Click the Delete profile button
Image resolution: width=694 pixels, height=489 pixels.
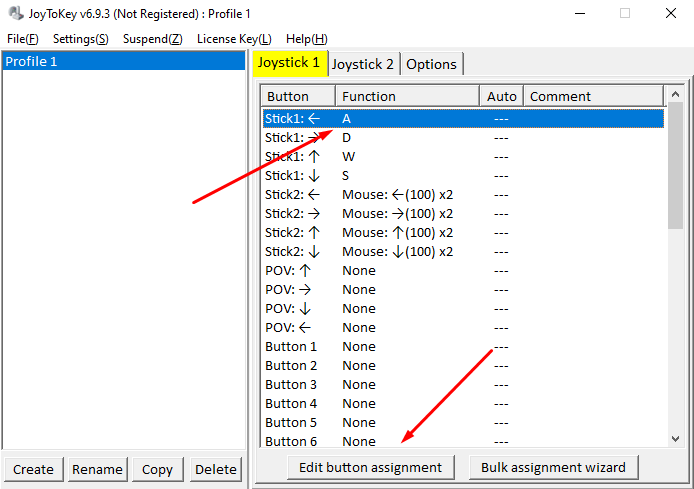coord(216,469)
